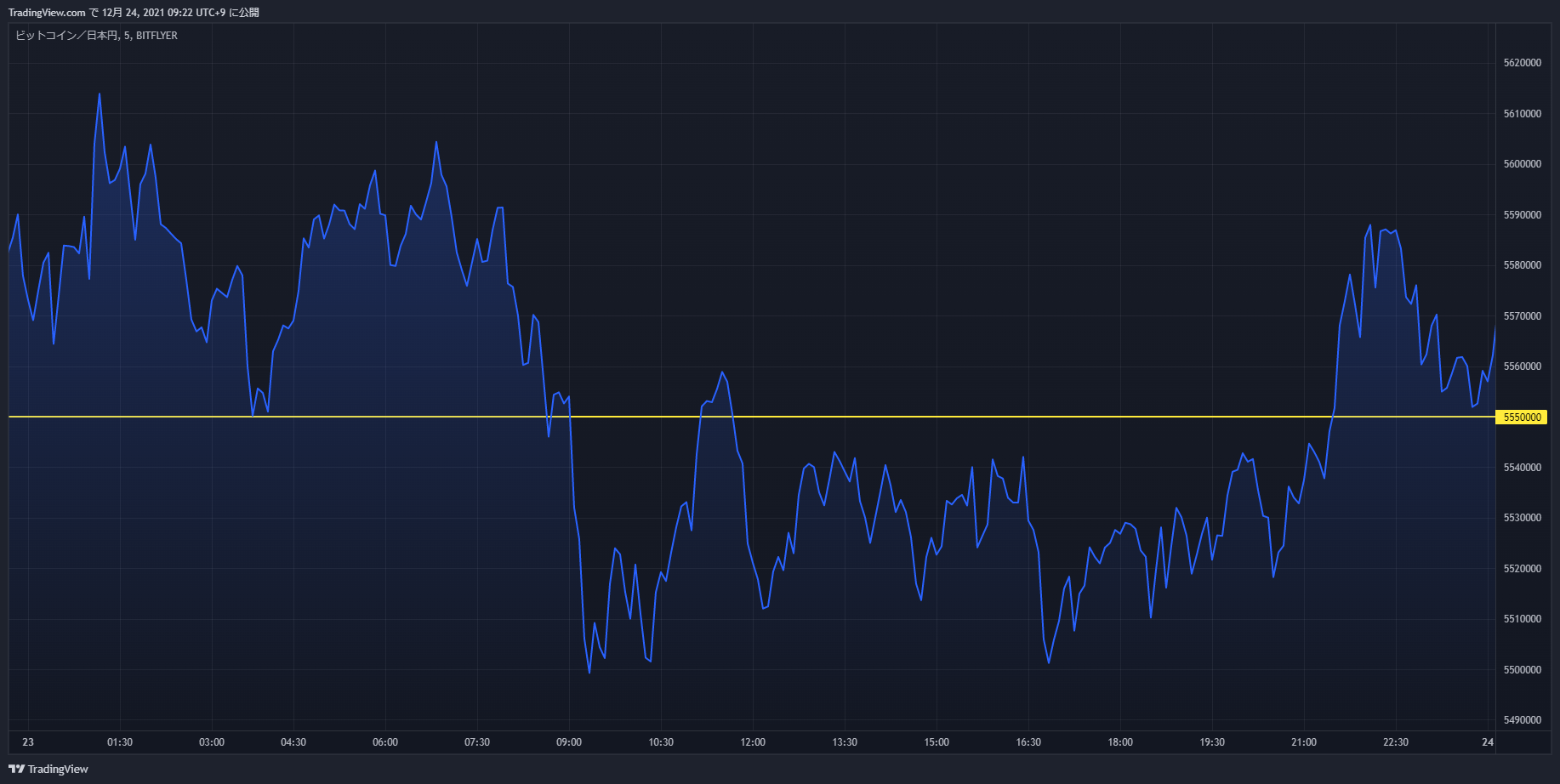Click the 24 date label on time axis

point(1488,742)
